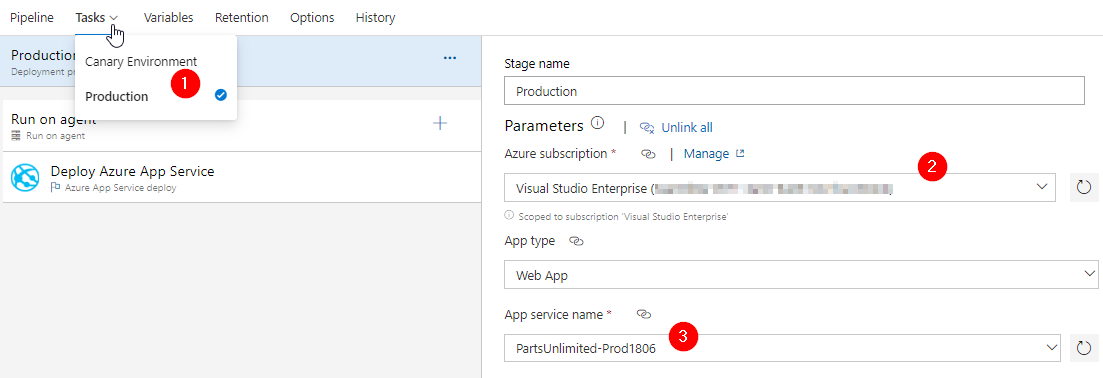Screen dimensions: 1103x378
Task: Select the Deploy Azure App Service task
Action: [241, 177]
